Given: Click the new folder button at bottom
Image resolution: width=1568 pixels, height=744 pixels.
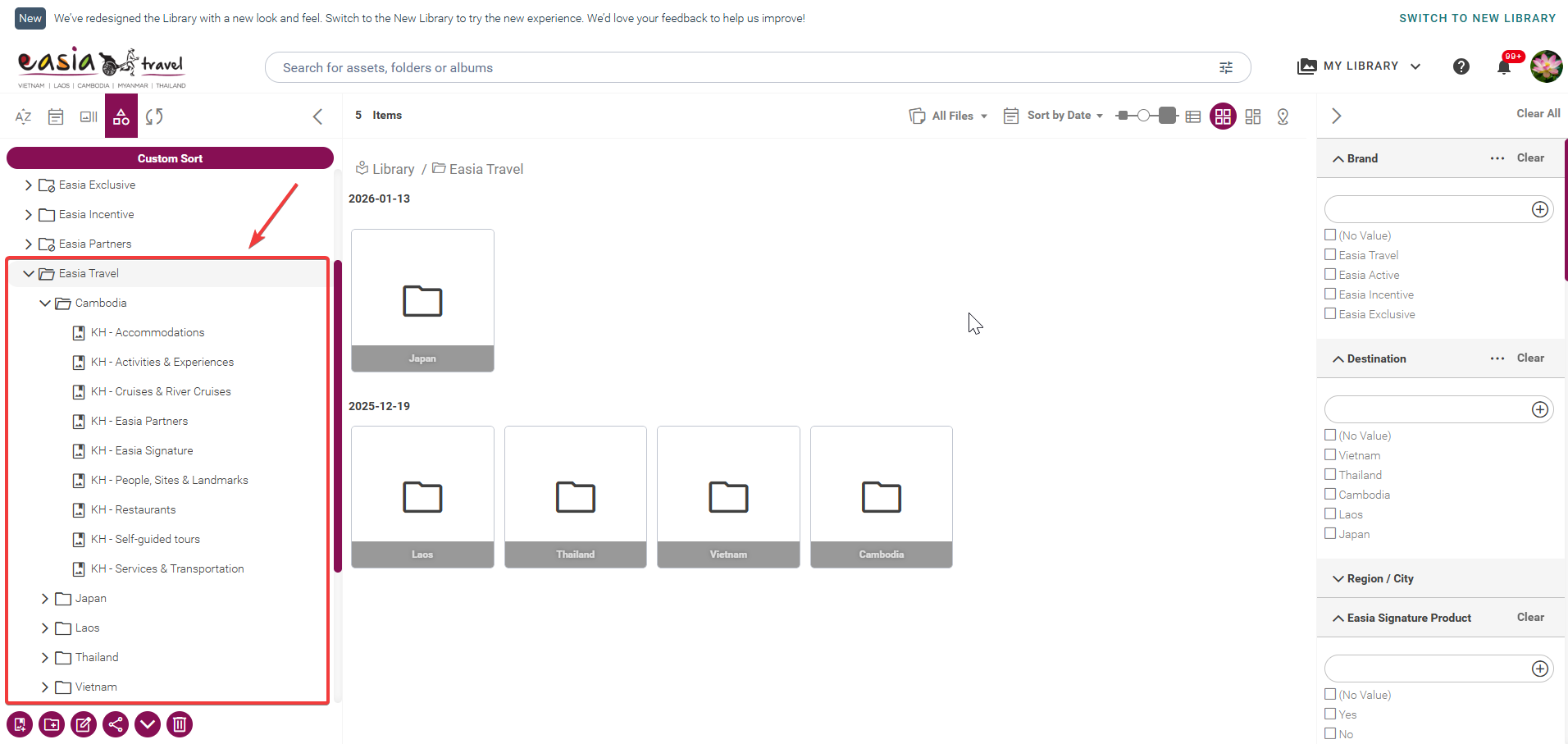Looking at the screenshot, I should point(52,724).
